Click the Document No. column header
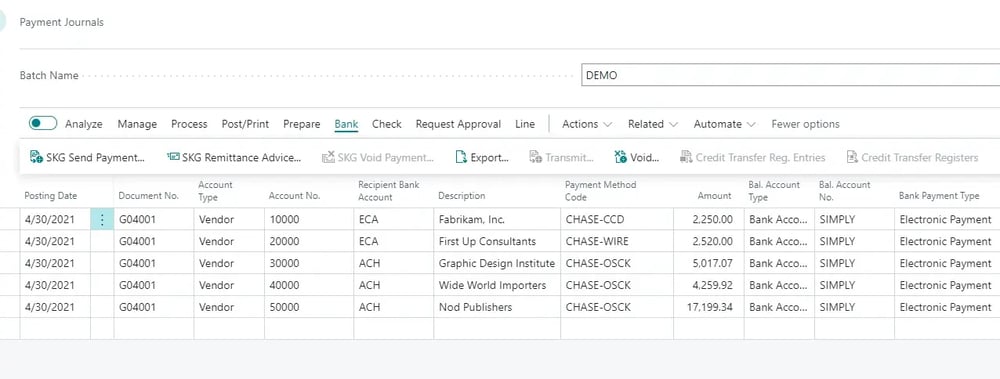1000x379 pixels. pos(149,196)
